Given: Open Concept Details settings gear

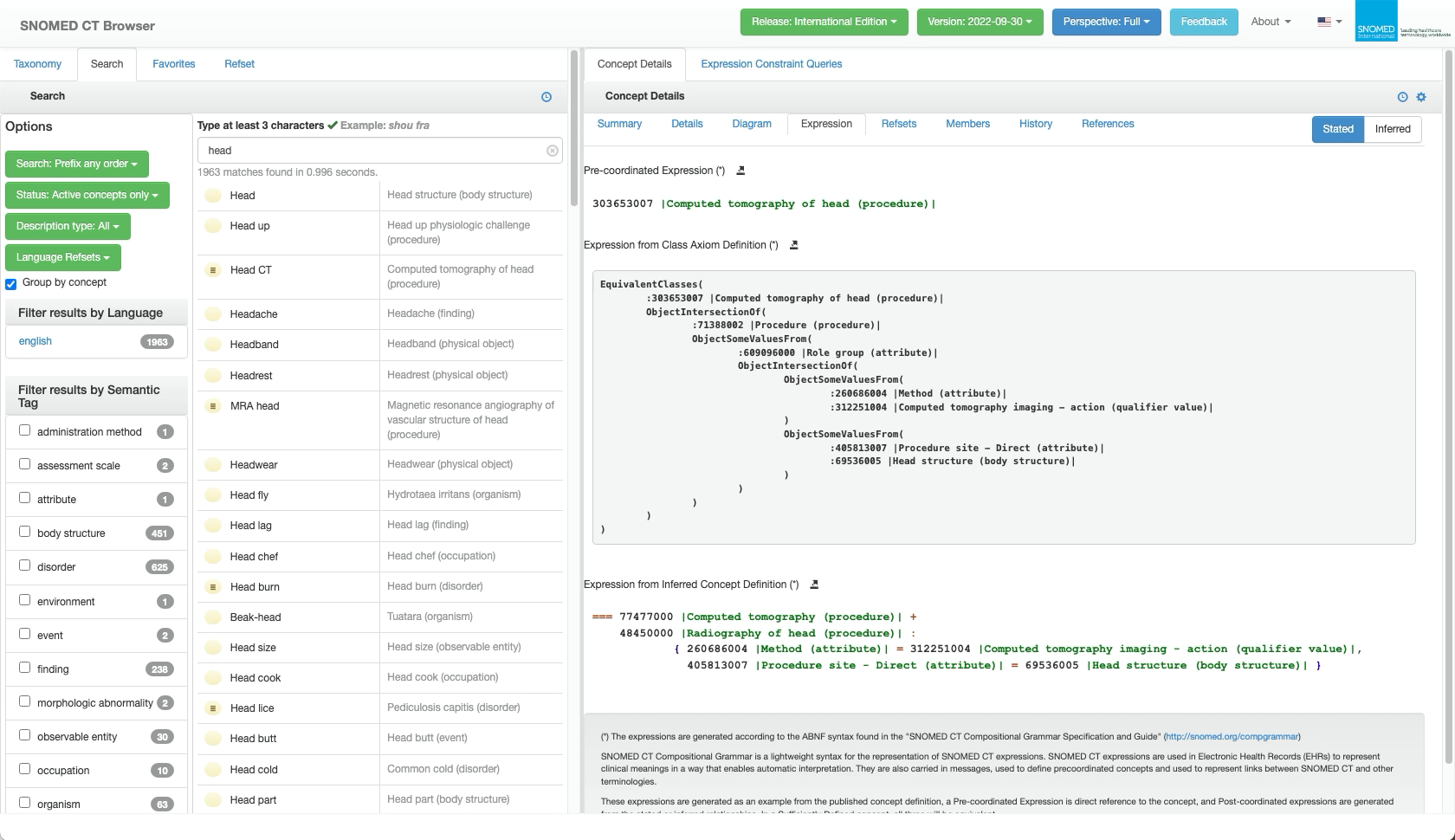Looking at the screenshot, I should click(1421, 97).
